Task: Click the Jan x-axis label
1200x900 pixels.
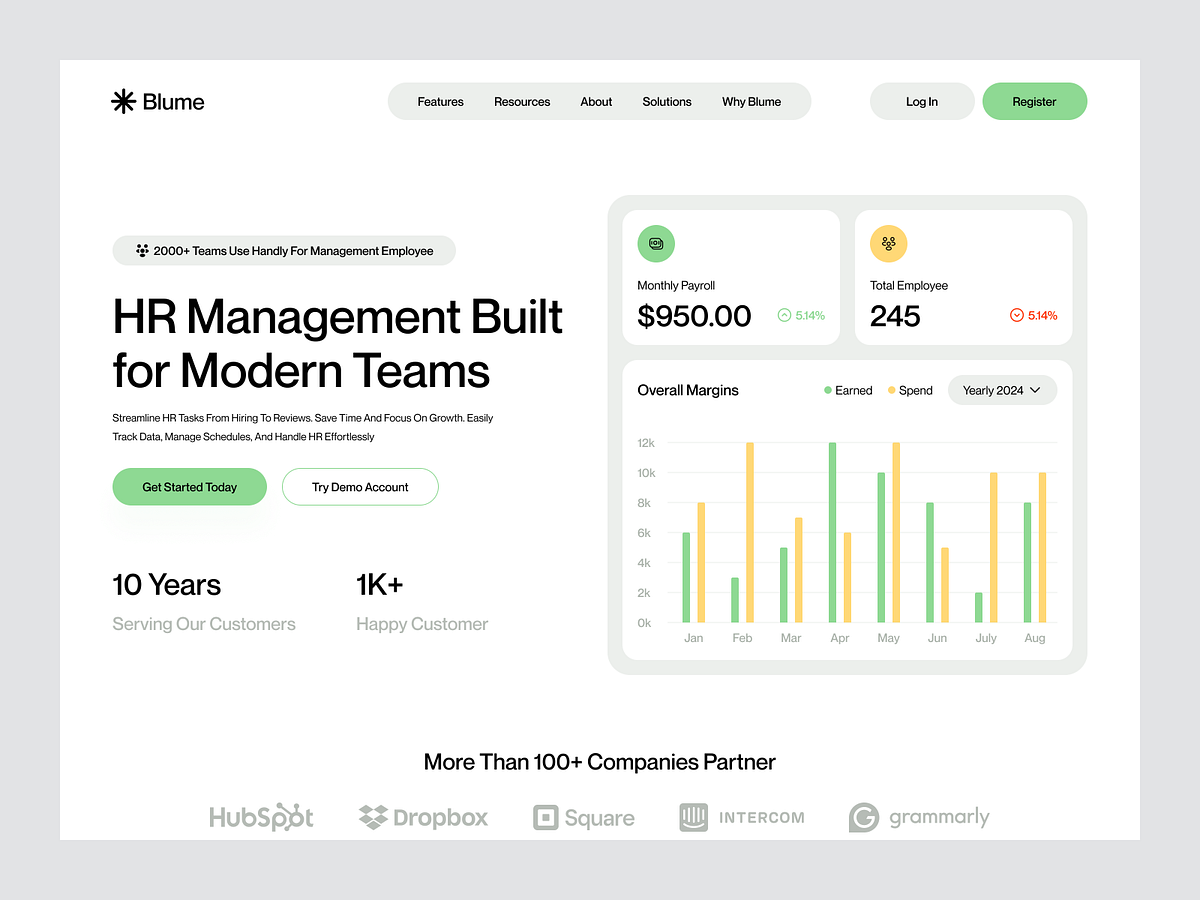Action: point(693,638)
